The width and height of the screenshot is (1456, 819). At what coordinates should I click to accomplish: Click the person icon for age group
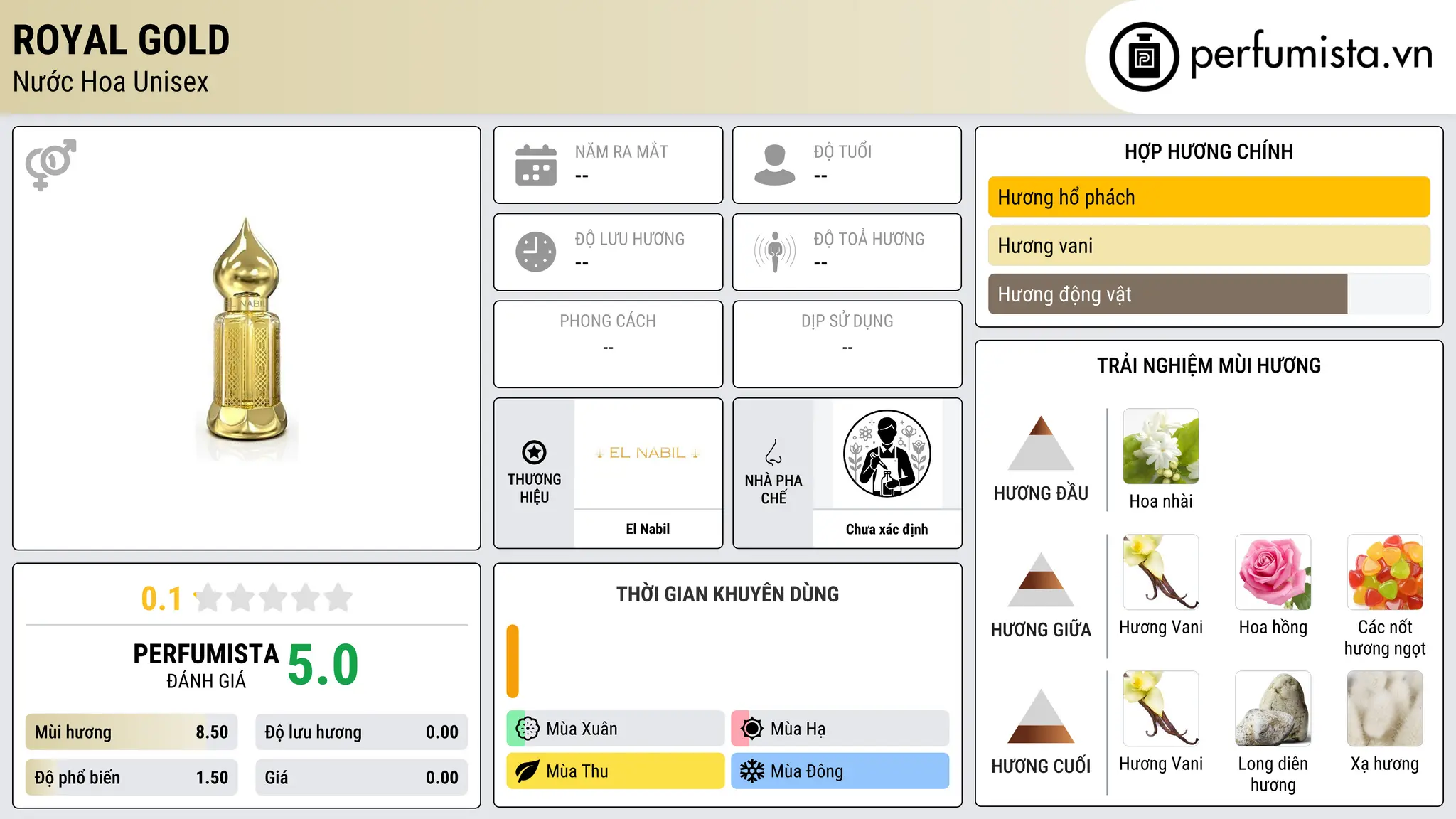click(775, 165)
